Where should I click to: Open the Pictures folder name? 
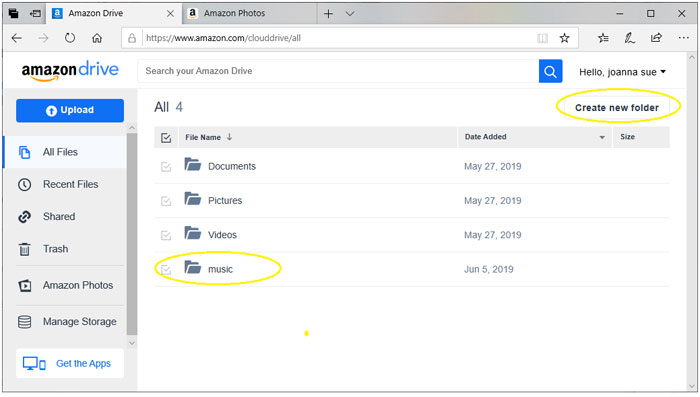coord(225,201)
